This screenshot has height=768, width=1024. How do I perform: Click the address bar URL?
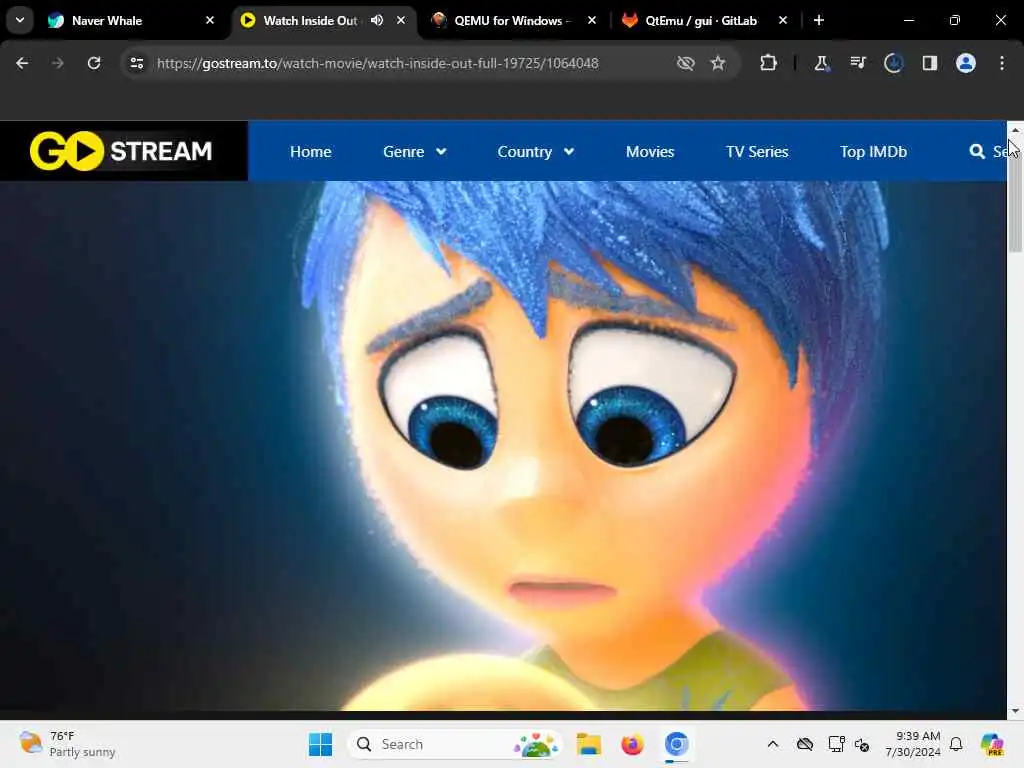(377, 63)
